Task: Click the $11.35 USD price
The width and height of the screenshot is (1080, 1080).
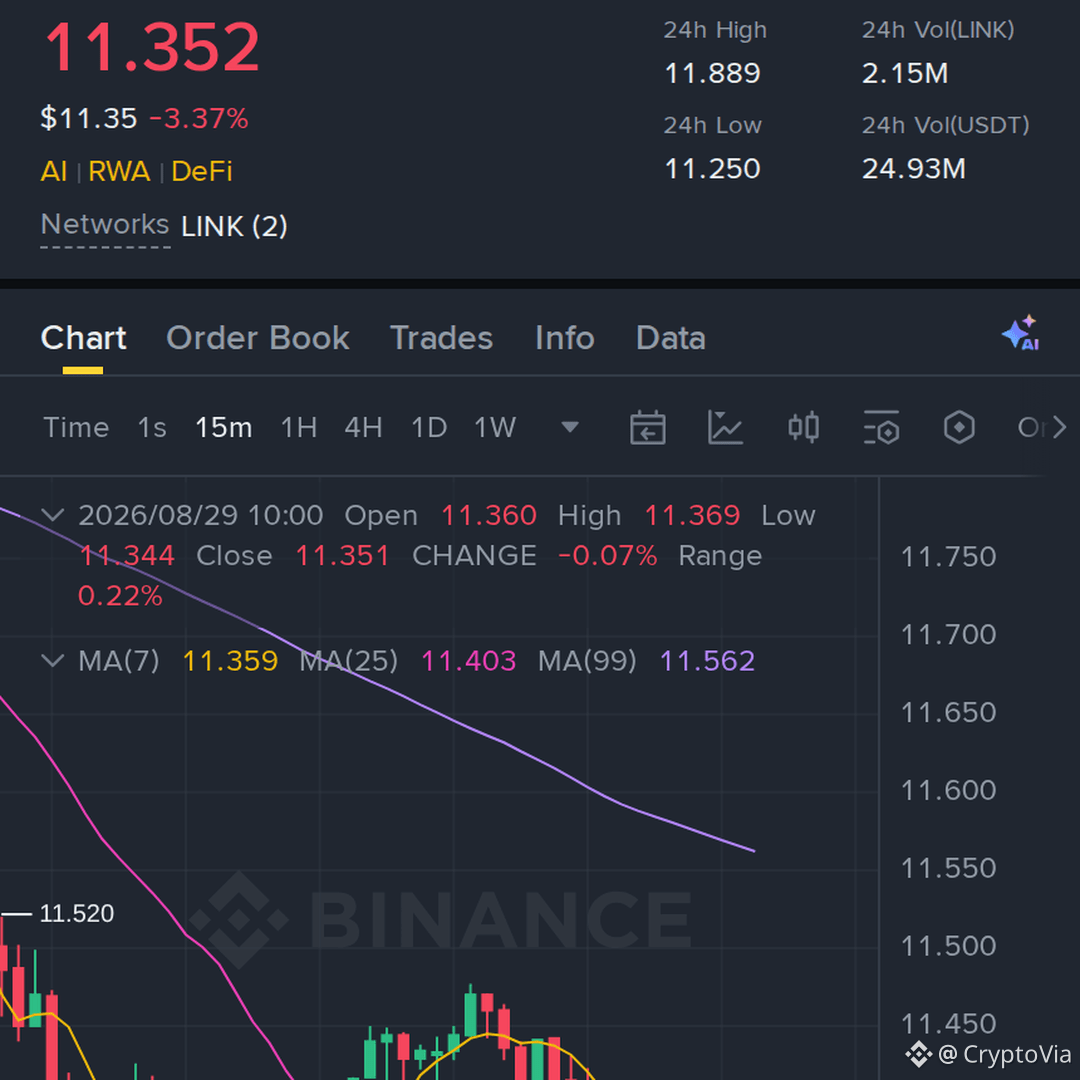Action: pos(89,118)
